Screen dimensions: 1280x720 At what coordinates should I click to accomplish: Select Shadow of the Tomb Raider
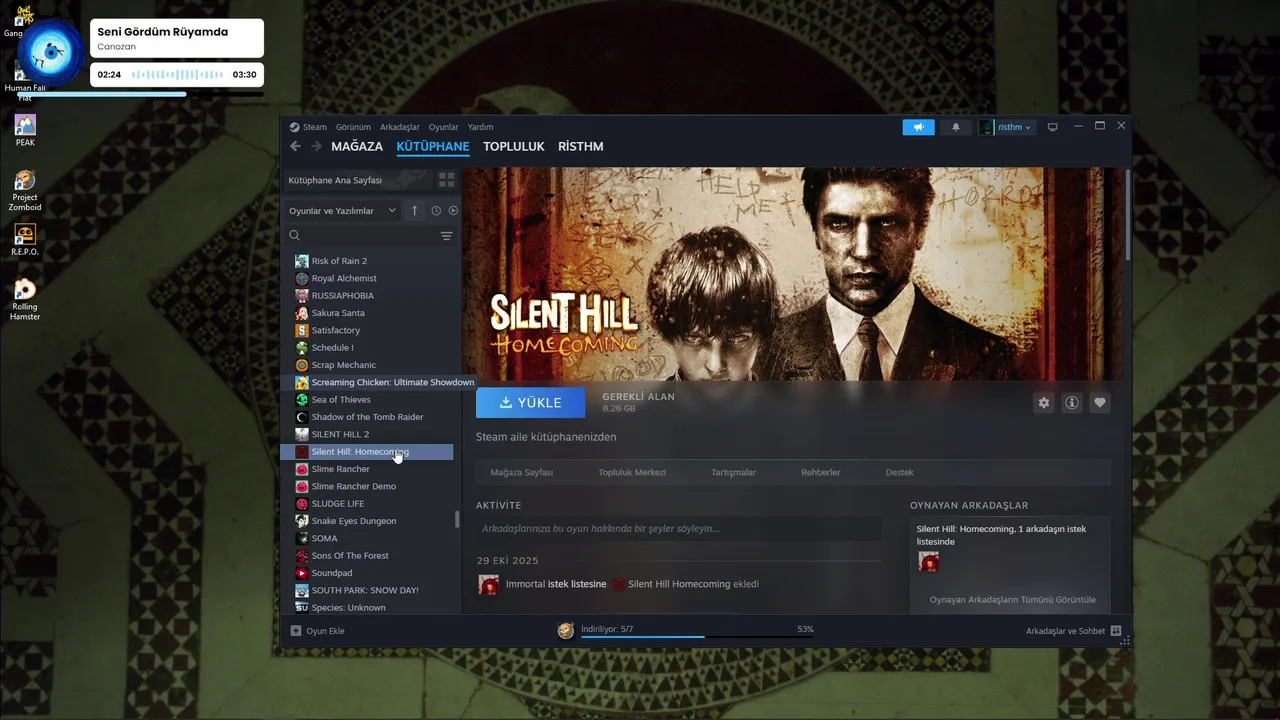pyautogui.click(x=367, y=417)
